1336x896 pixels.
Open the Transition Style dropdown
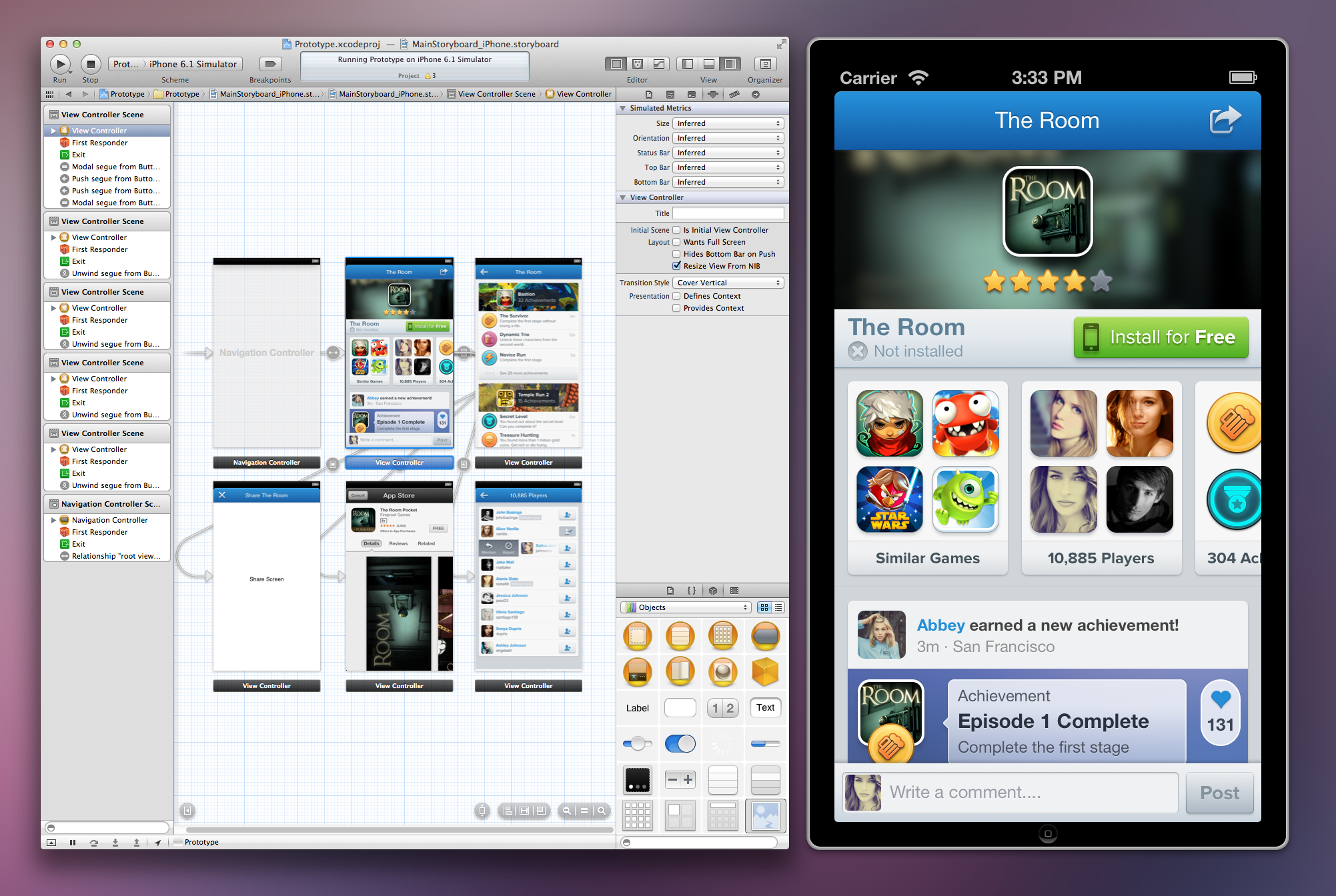pos(728,283)
